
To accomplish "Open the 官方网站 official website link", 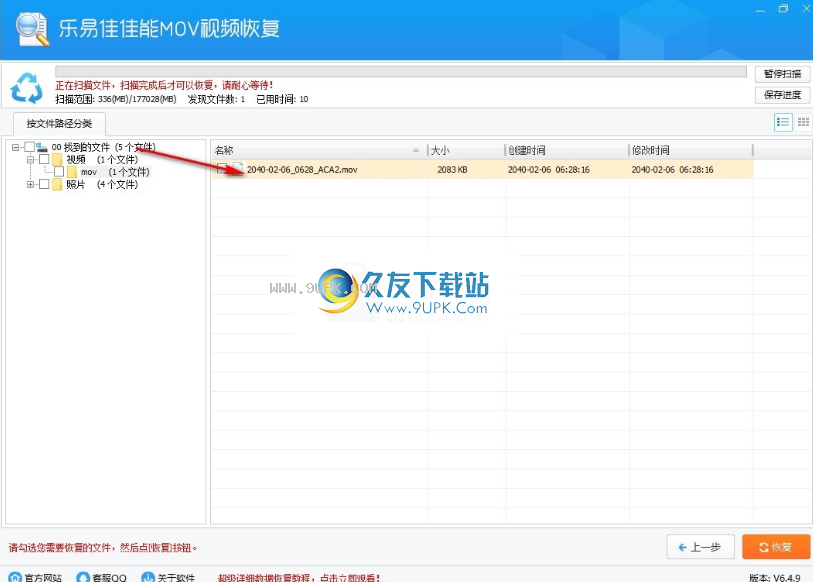I will coord(43,577).
